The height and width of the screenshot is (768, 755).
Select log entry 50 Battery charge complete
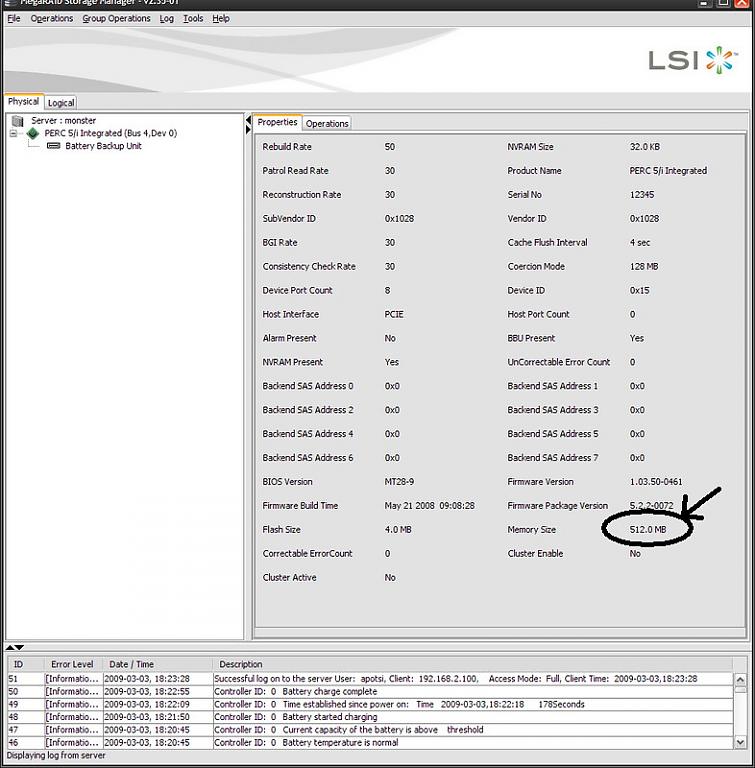coord(370,692)
